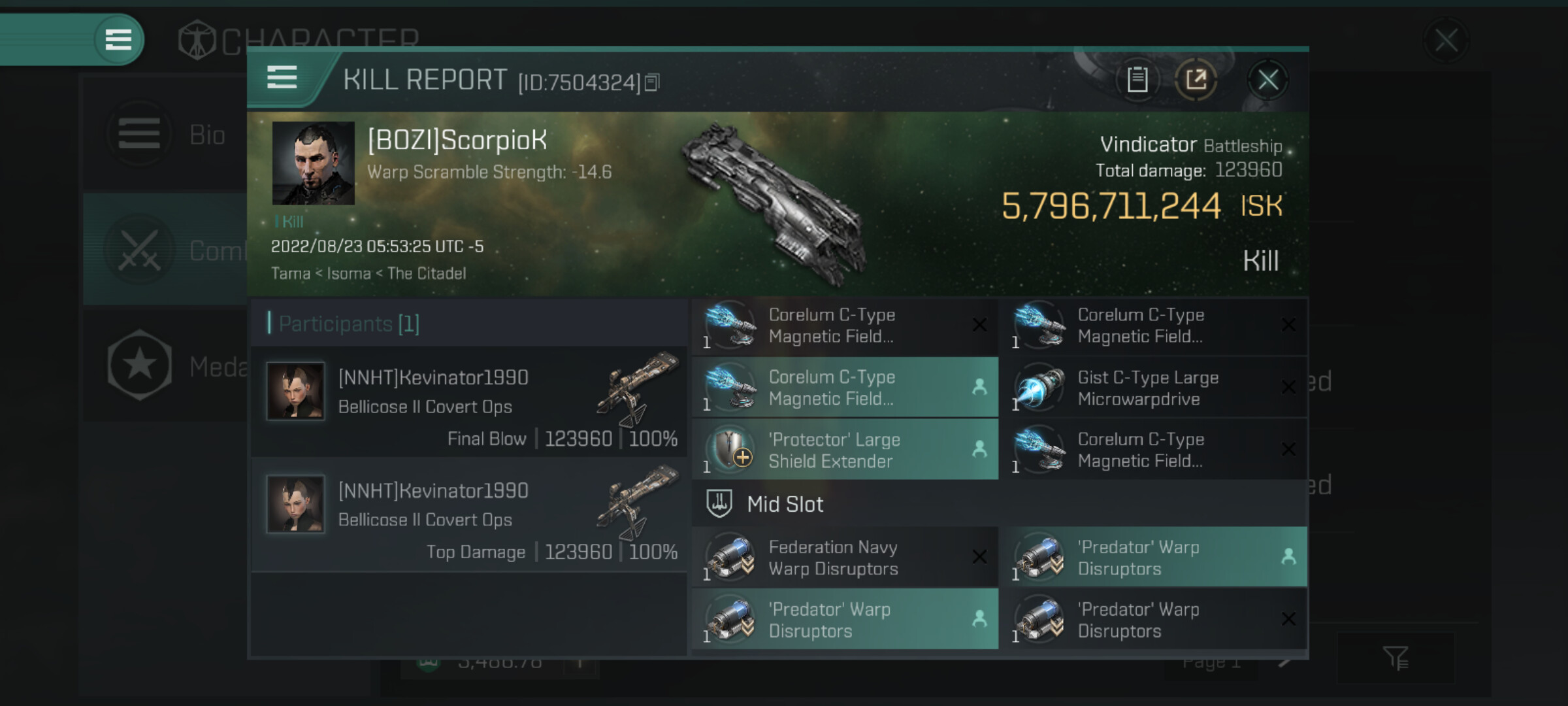This screenshot has height=706, width=1568.
Task: Toggle destroyed X on Federation Navy Warp Disruptors
Action: pos(979,557)
